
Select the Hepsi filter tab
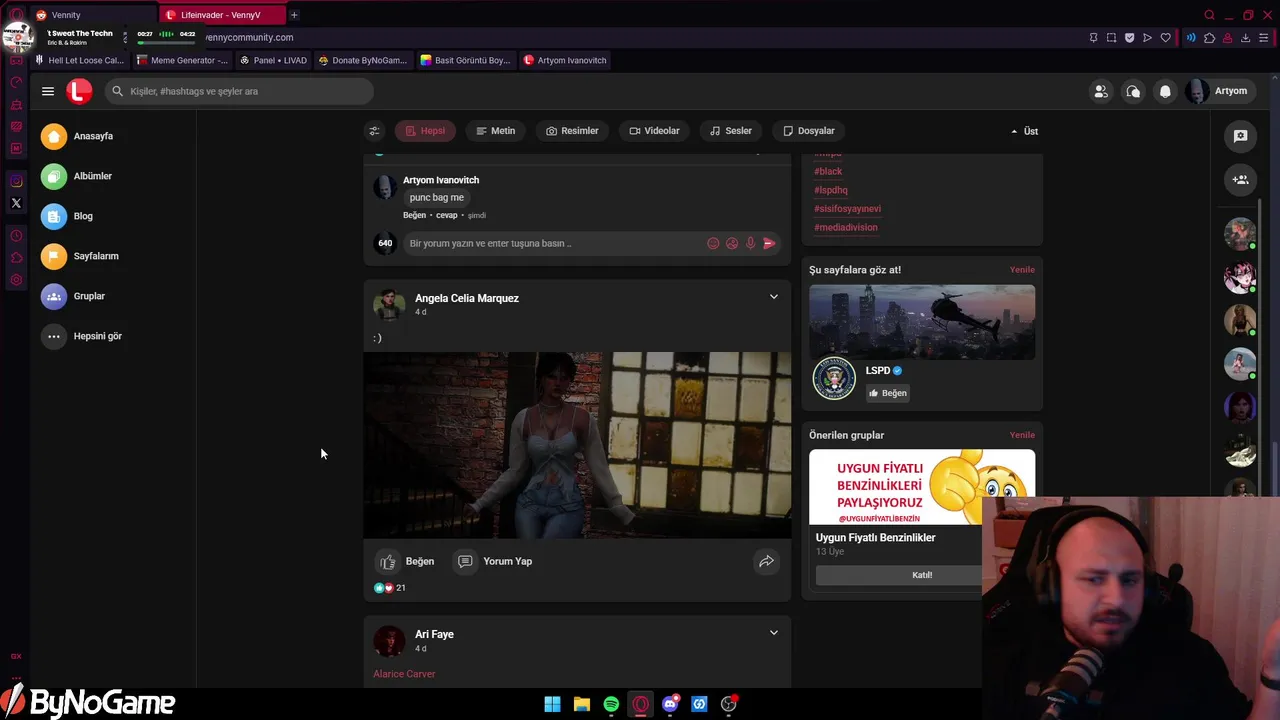(x=425, y=131)
